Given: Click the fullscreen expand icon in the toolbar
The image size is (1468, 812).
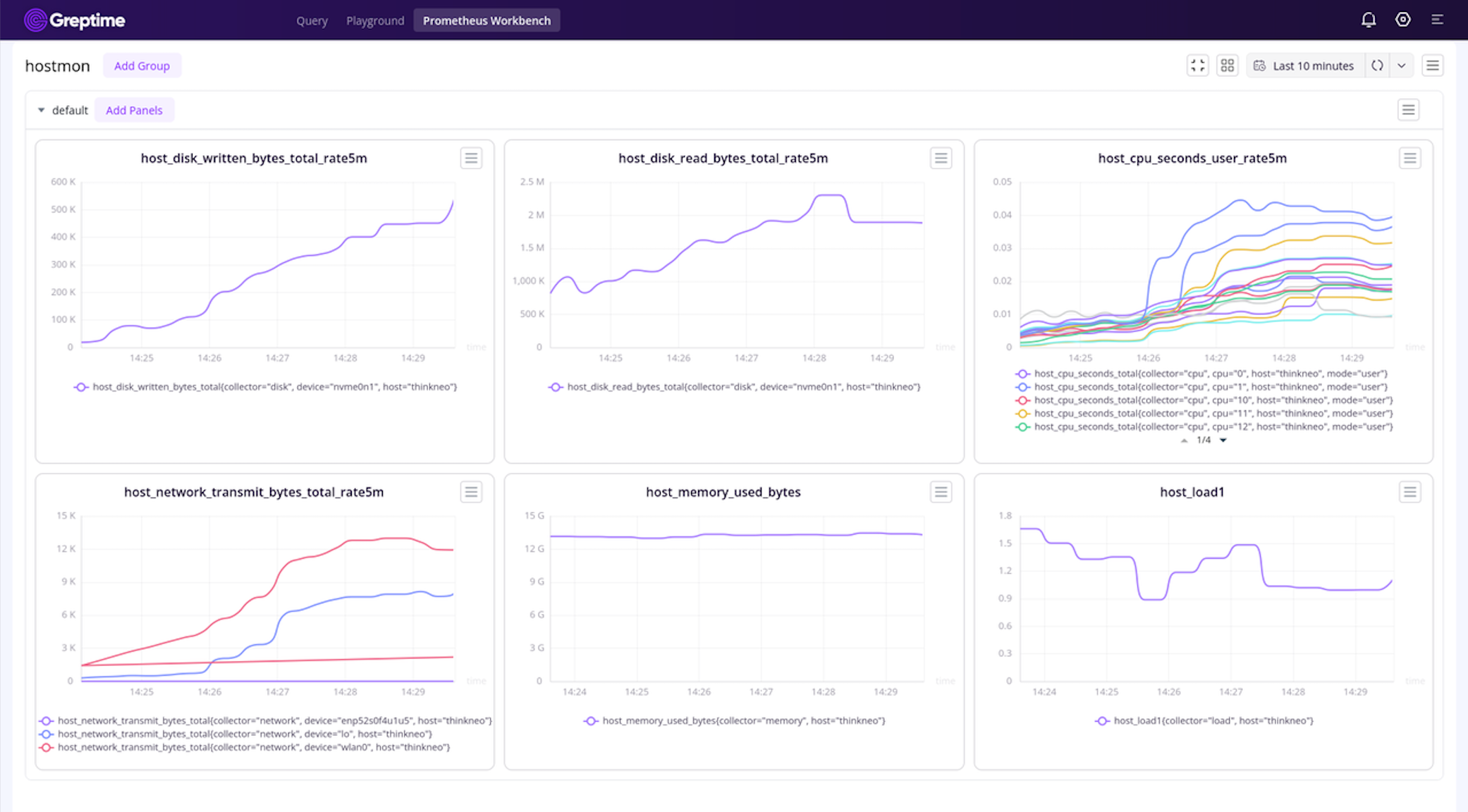Looking at the screenshot, I should (x=1197, y=65).
